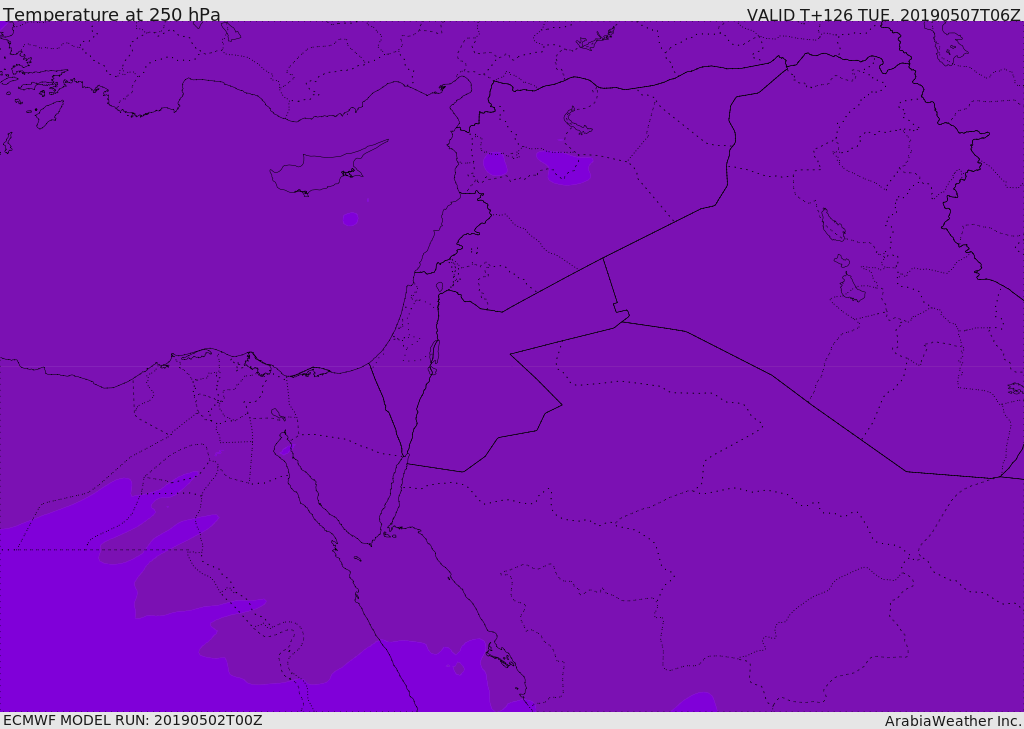Image resolution: width=1024 pixels, height=729 pixels.
Task: Click Lake Assad in northern Syria
Action: click(575, 122)
